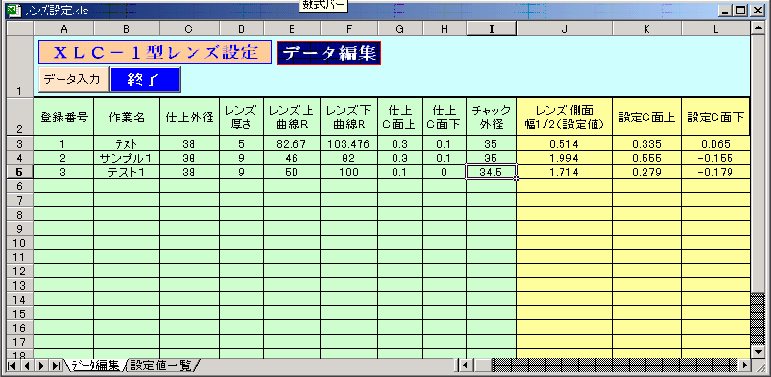The width and height of the screenshot is (771, 377).
Task: Select the データ編集 sheet tab
Action: pos(95,365)
